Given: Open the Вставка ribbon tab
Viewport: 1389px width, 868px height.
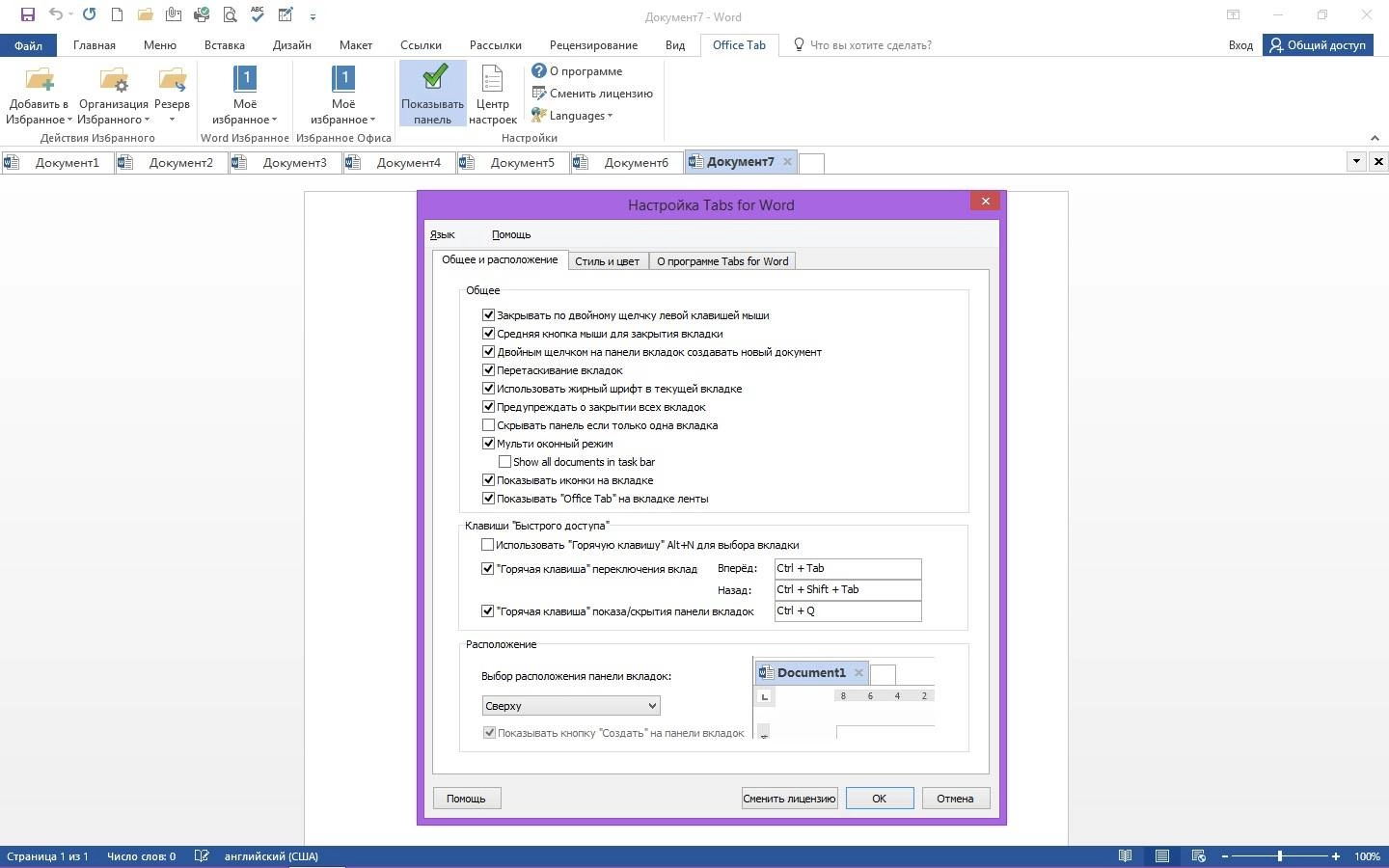Looking at the screenshot, I should (224, 45).
